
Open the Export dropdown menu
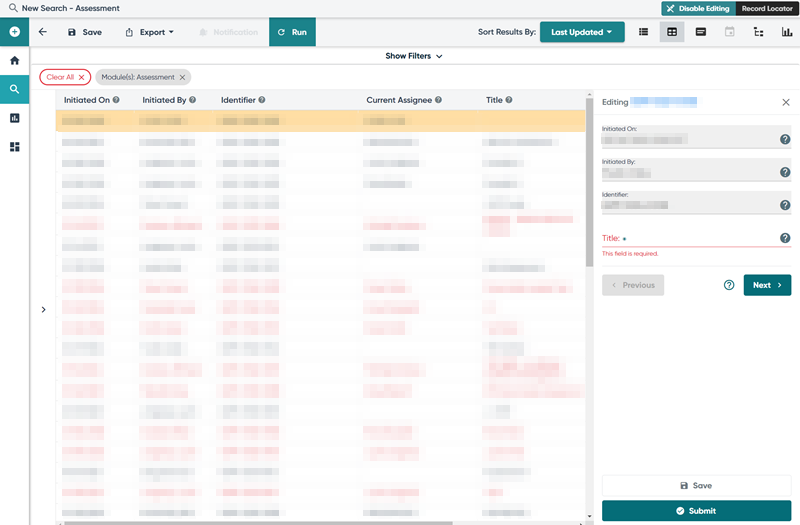click(149, 32)
